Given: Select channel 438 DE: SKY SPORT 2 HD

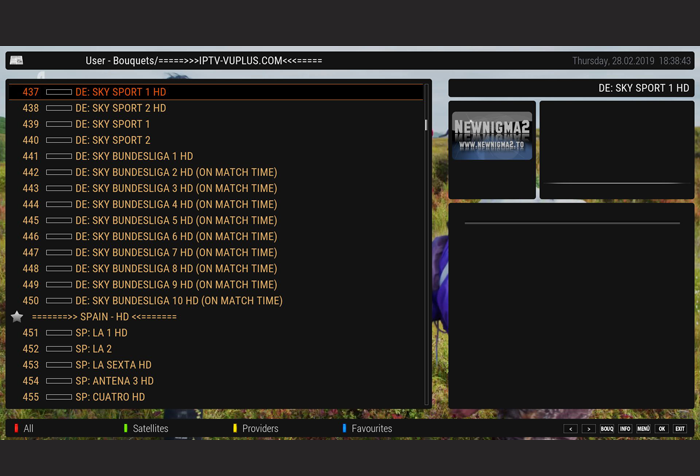Looking at the screenshot, I should (216, 108).
